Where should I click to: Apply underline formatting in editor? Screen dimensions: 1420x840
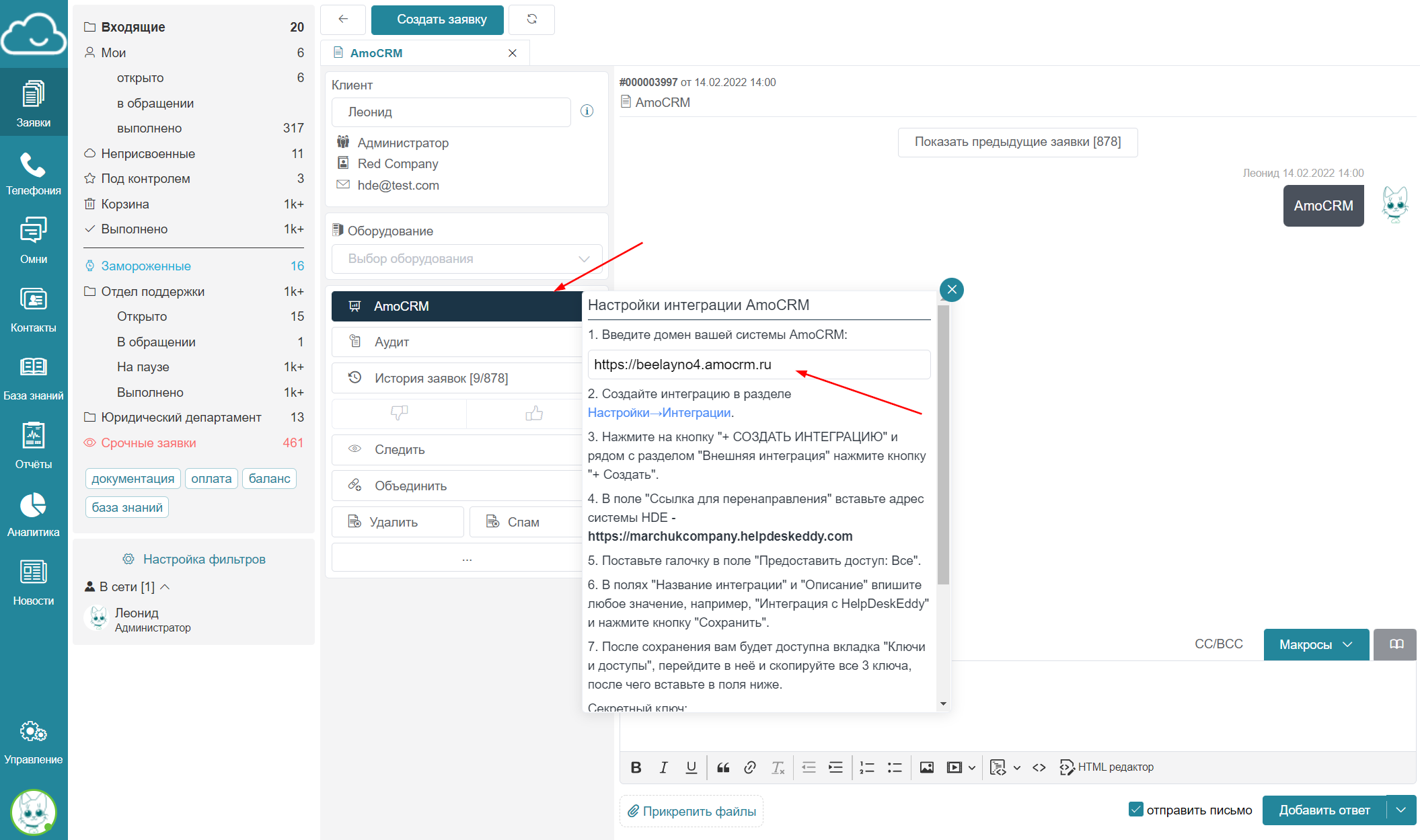[691, 767]
